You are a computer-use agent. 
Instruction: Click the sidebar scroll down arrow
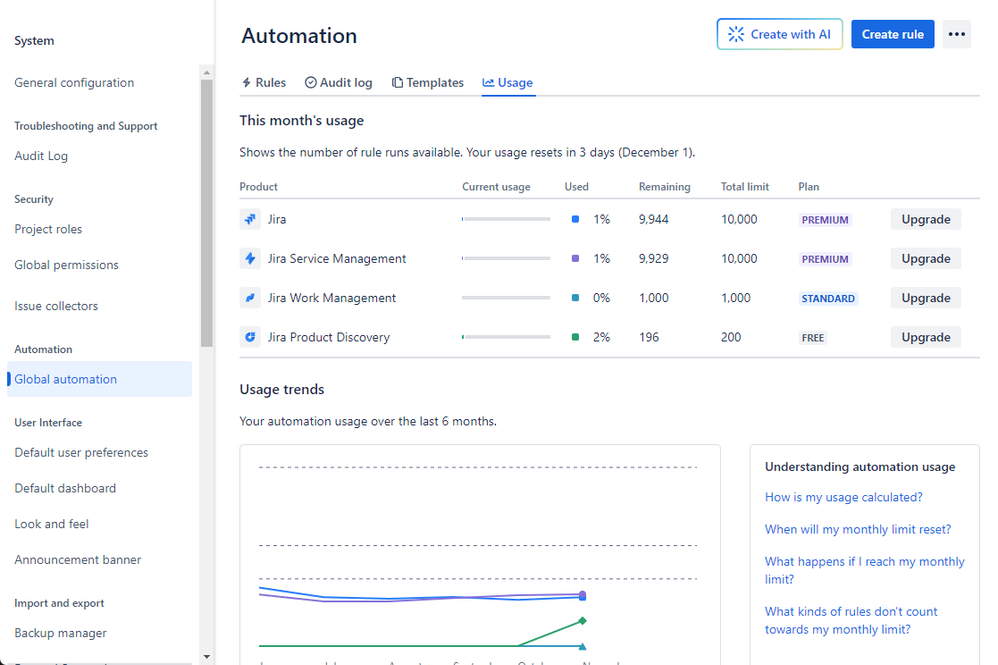pos(206,656)
